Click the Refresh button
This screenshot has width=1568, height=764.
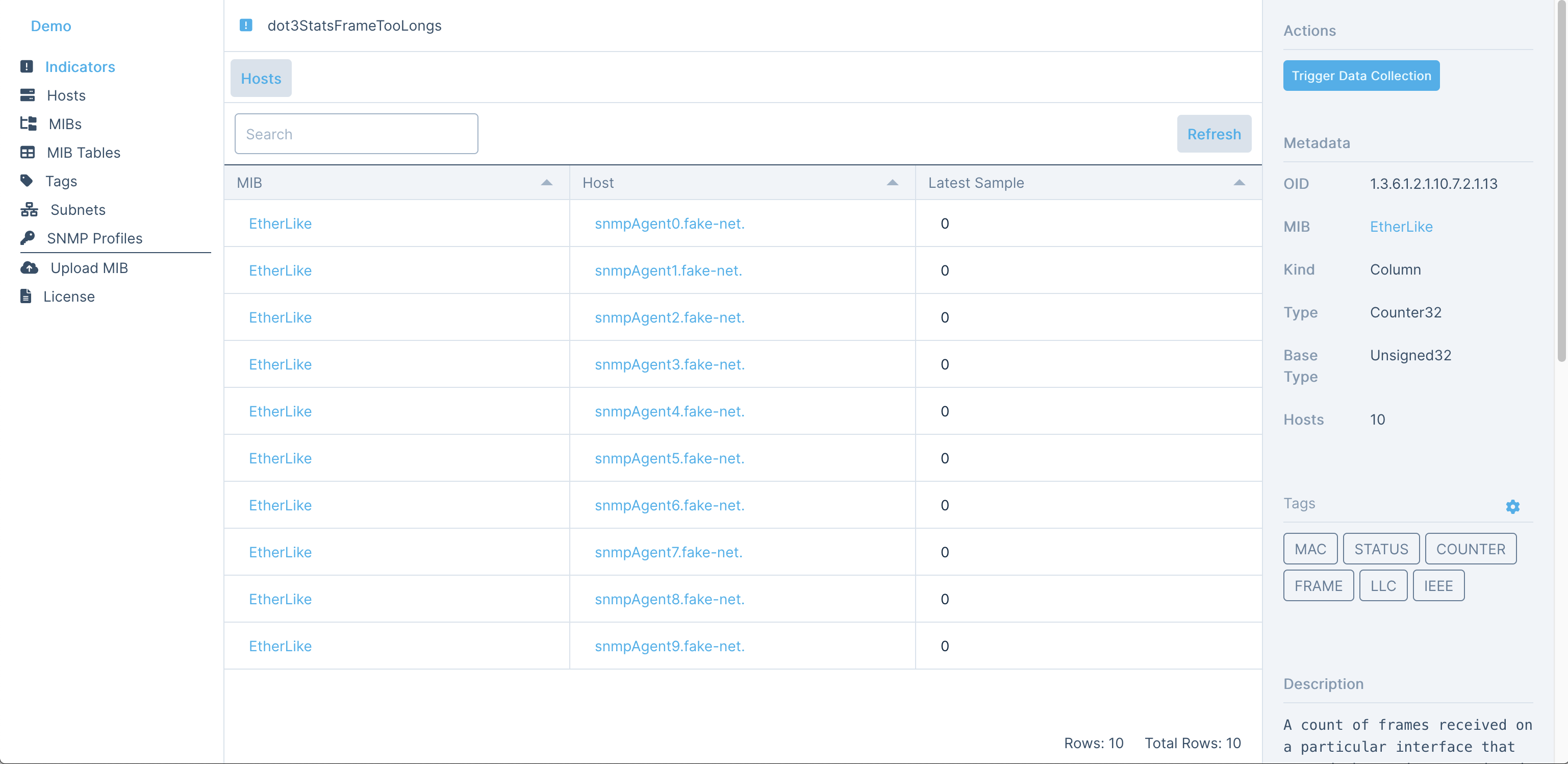coord(1215,134)
